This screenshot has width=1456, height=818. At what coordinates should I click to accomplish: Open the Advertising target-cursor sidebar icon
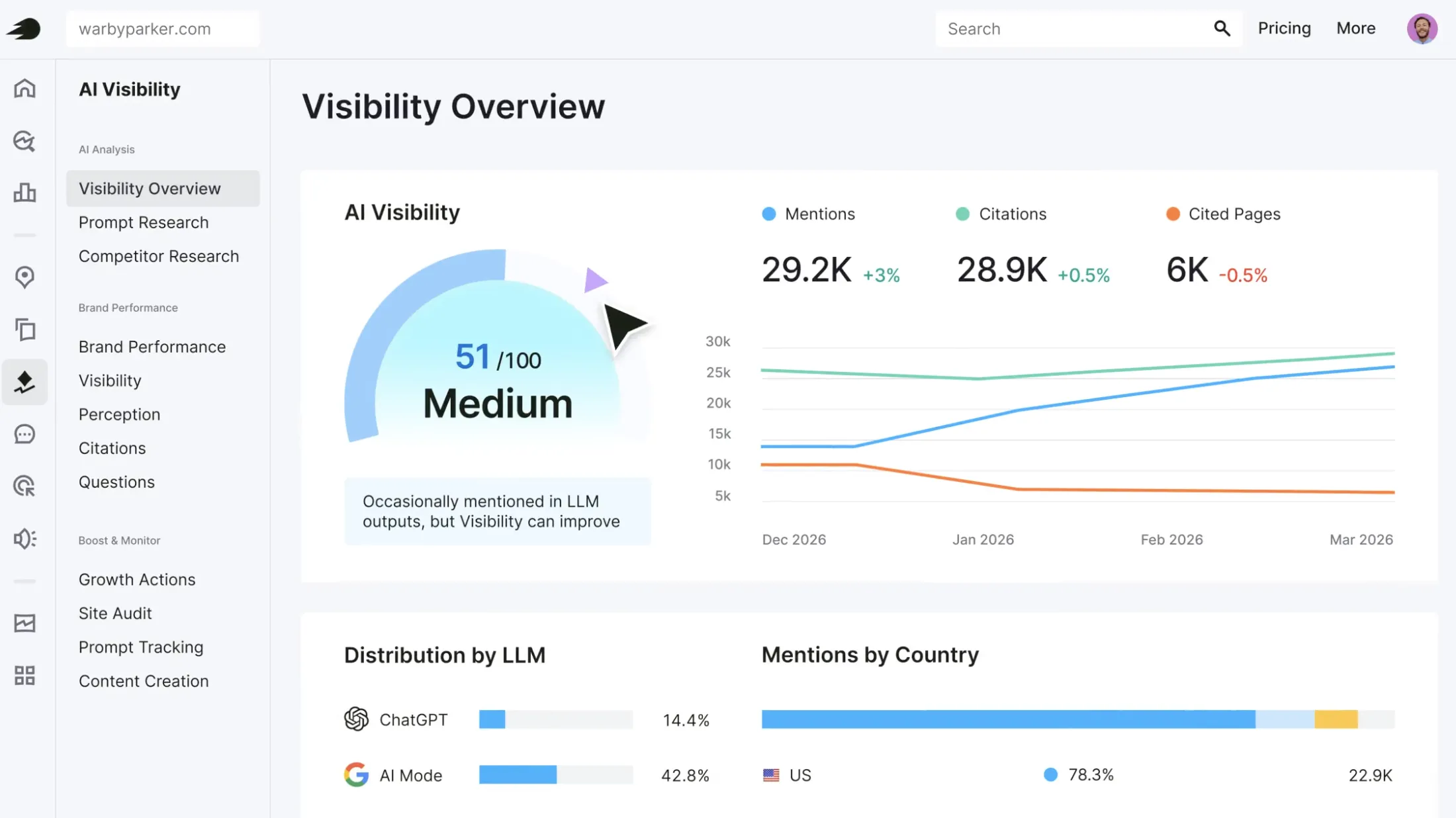(24, 486)
